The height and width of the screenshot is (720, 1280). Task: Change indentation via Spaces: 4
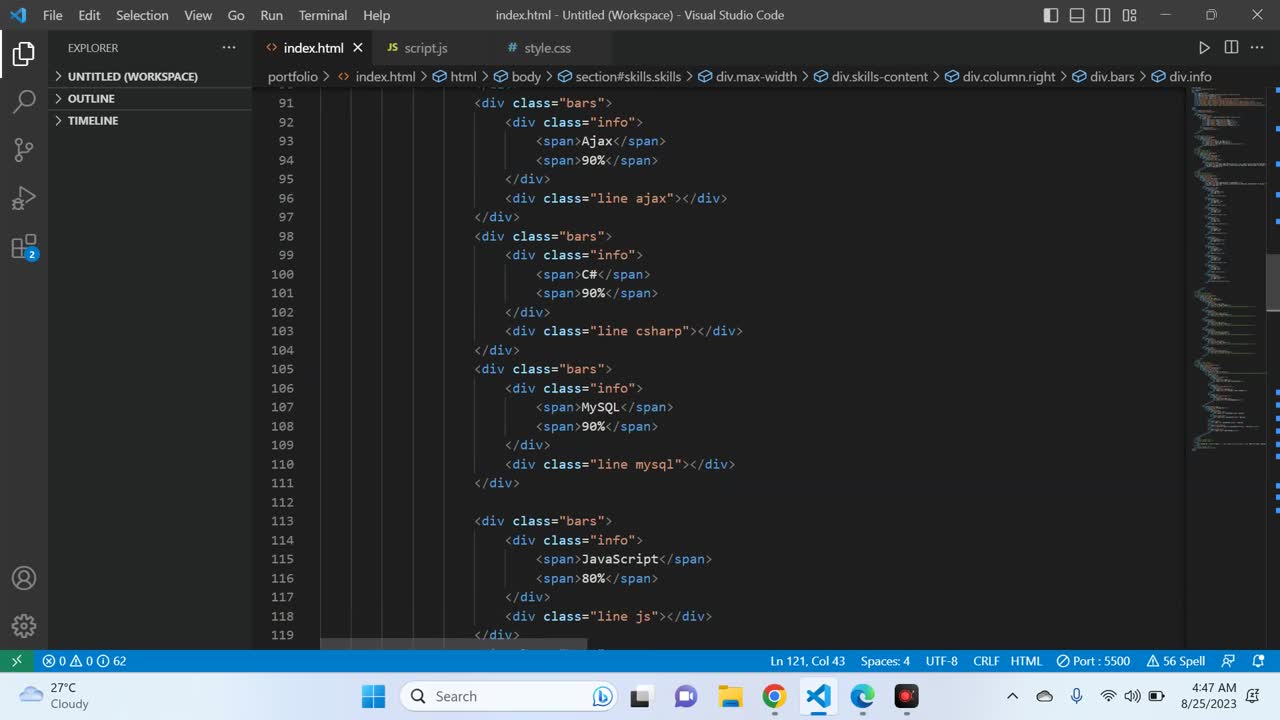point(885,661)
